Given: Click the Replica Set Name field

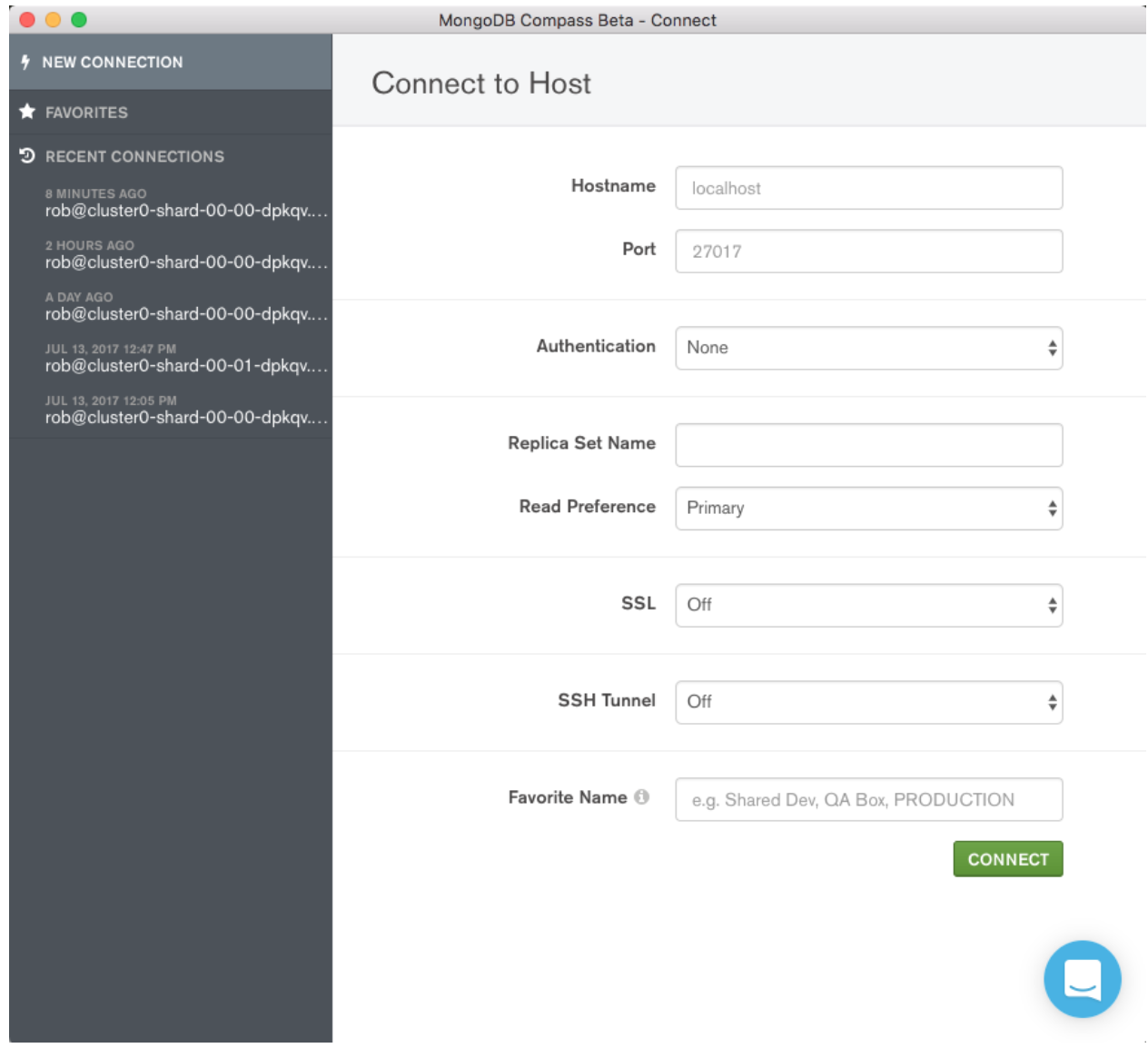Looking at the screenshot, I should coord(868,445).
